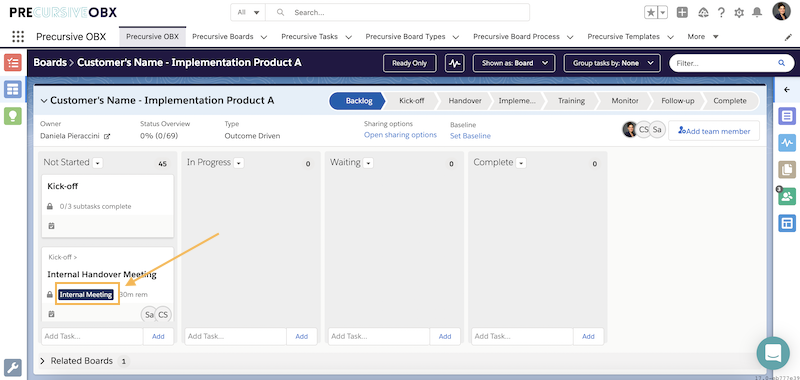Open the Complete column menu arrow

pos(521,163)
